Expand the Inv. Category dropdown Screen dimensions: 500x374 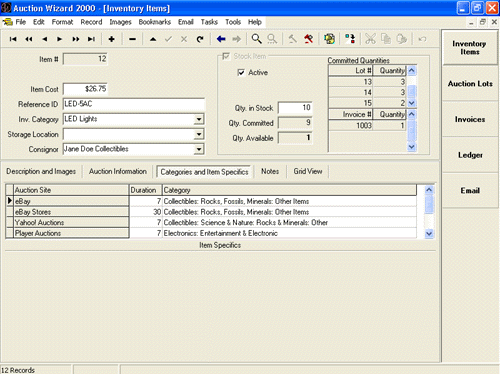[199, 119]
